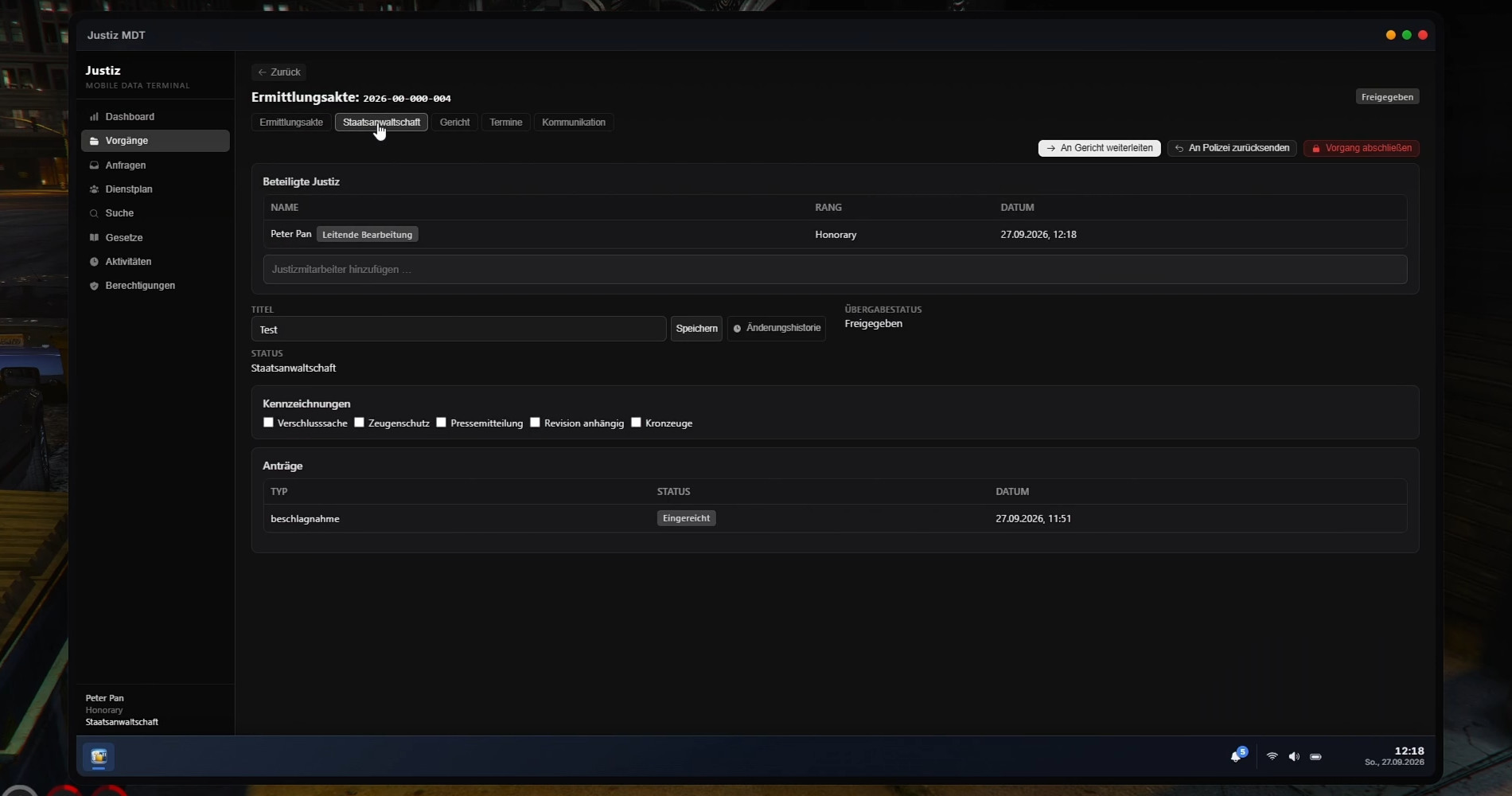Click the green window control dot
The height and width of the screenshot is (796, 1512).
click(1407, 35)
